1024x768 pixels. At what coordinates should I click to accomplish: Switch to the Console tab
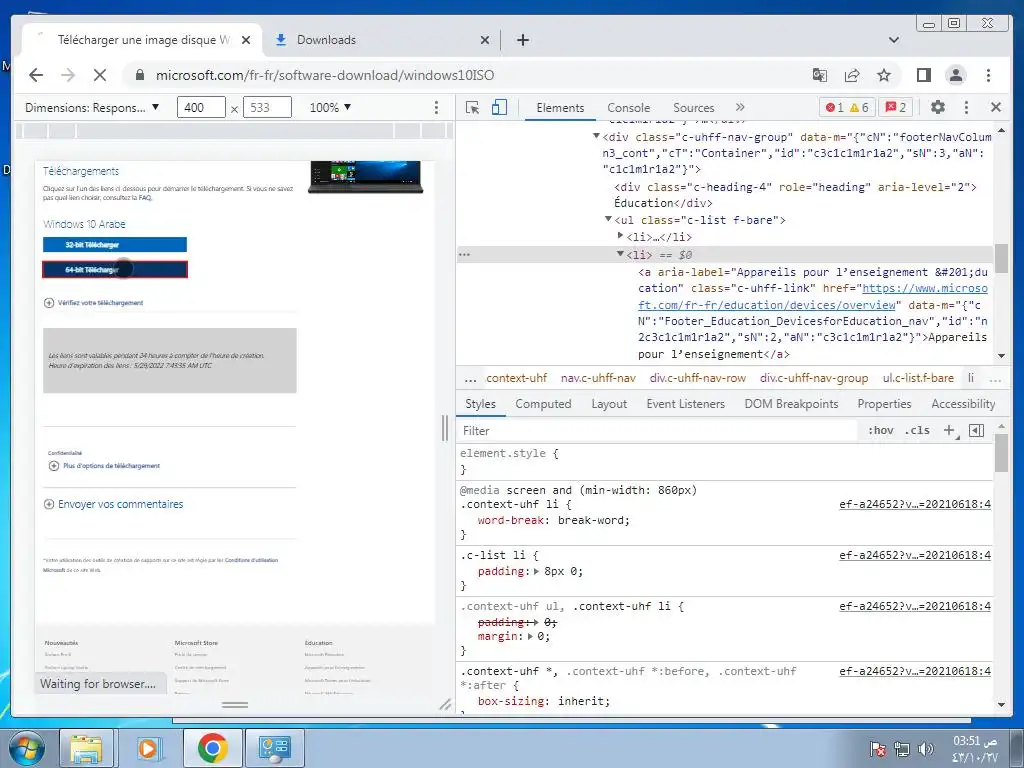[628, 108]
